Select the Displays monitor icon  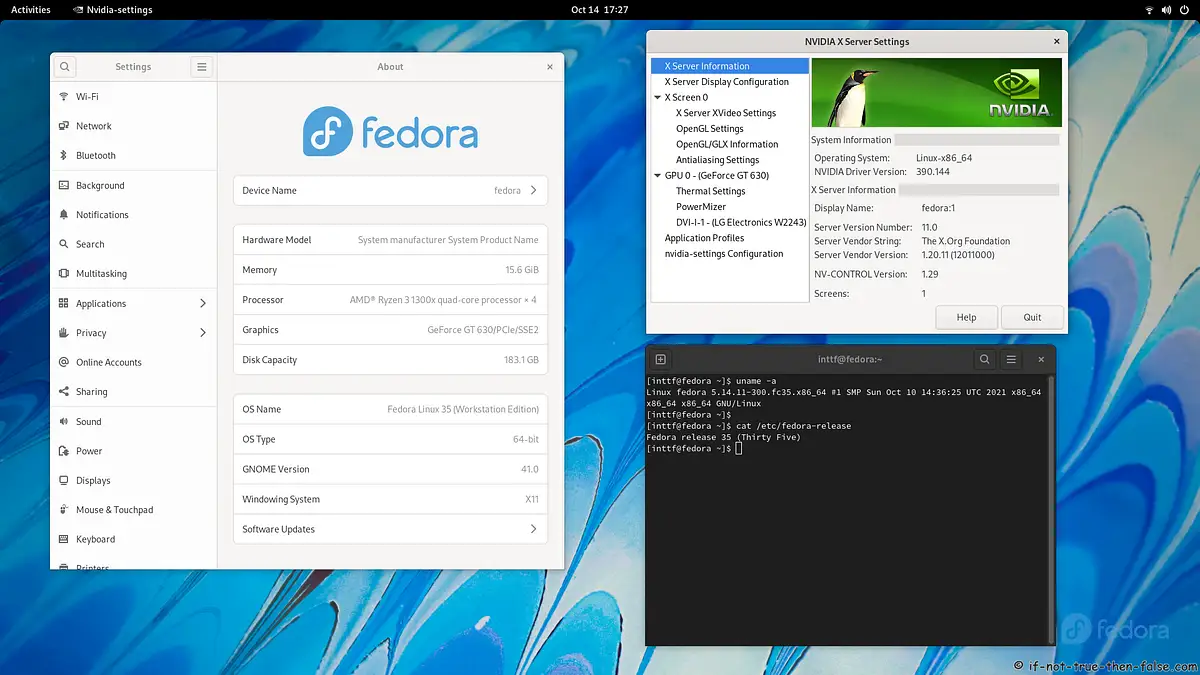click(x=64, y=481)
